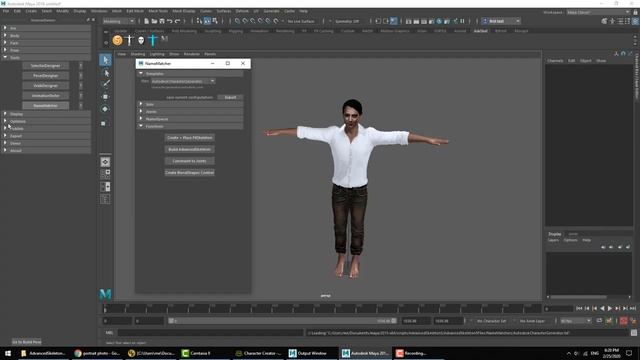Toggle the red auto keyframe button
The width and height of the screenshot is (640, 360).
pos(623,321)
